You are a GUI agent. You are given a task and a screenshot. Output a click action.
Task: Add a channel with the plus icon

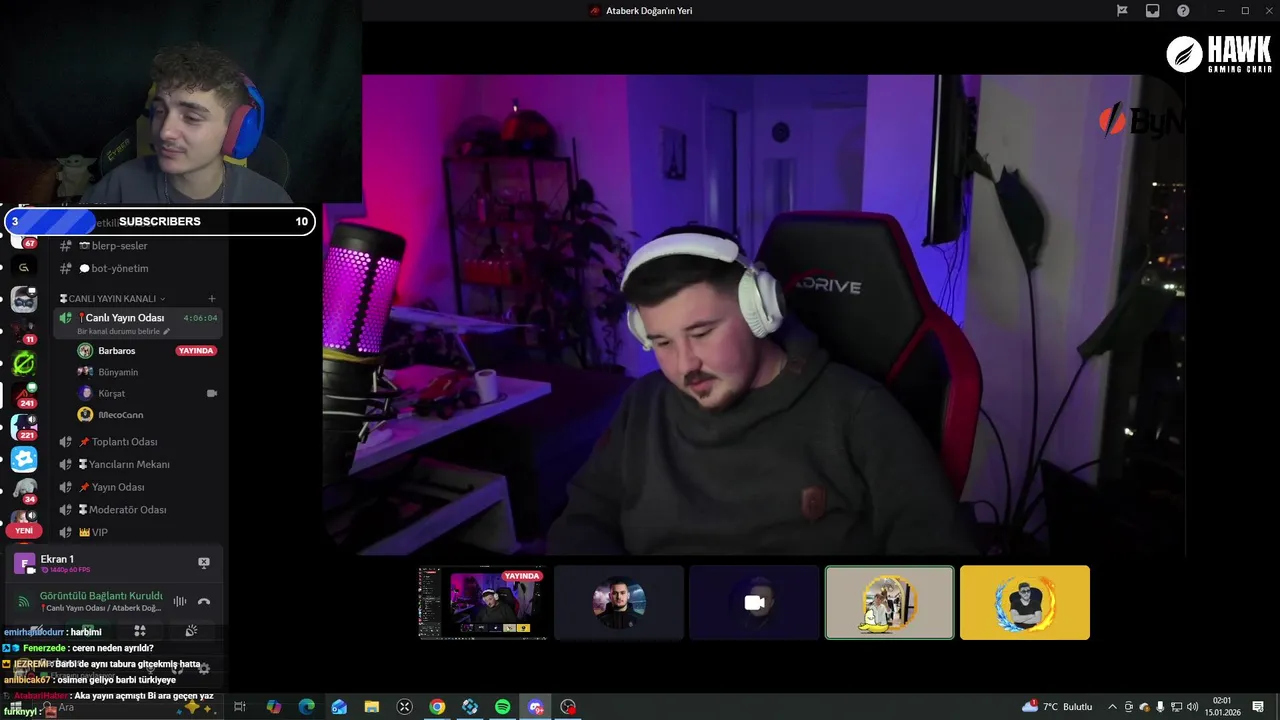coord(212,299)
